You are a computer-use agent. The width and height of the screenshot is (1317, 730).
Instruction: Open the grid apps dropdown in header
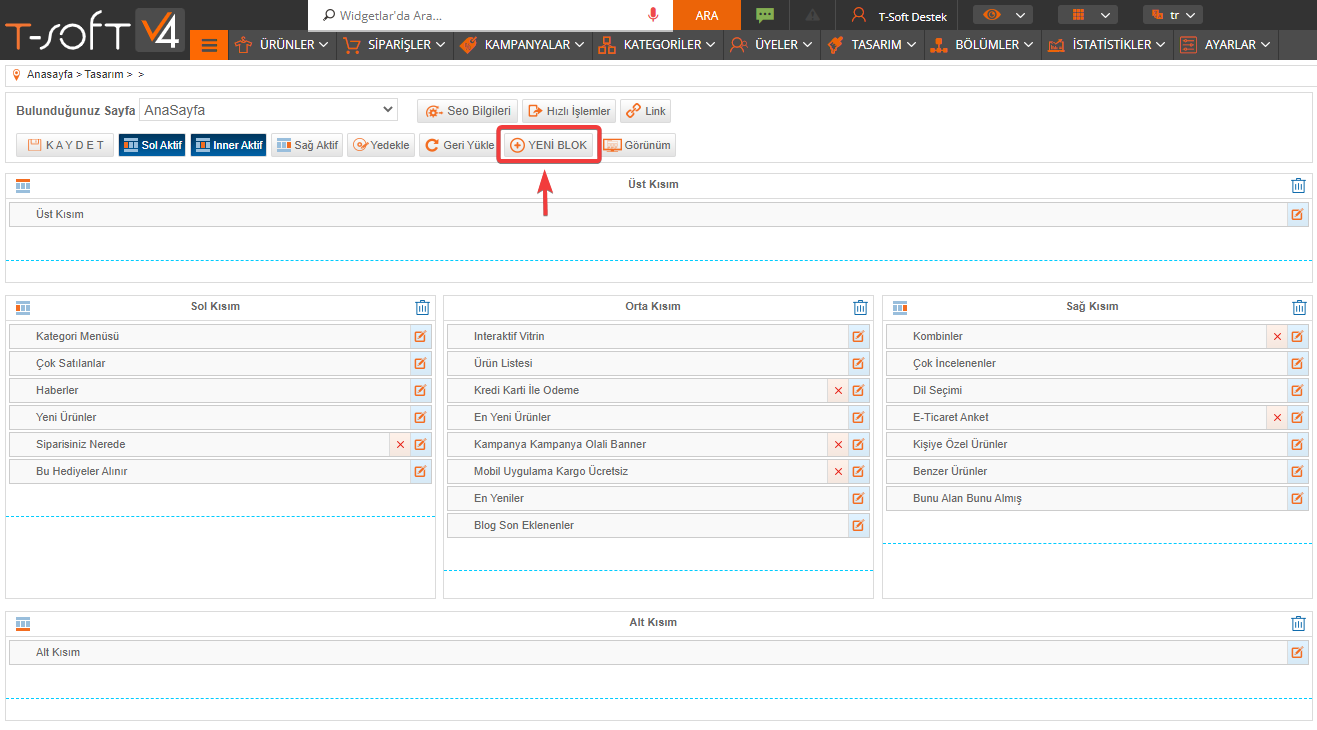pos(1087,15)
